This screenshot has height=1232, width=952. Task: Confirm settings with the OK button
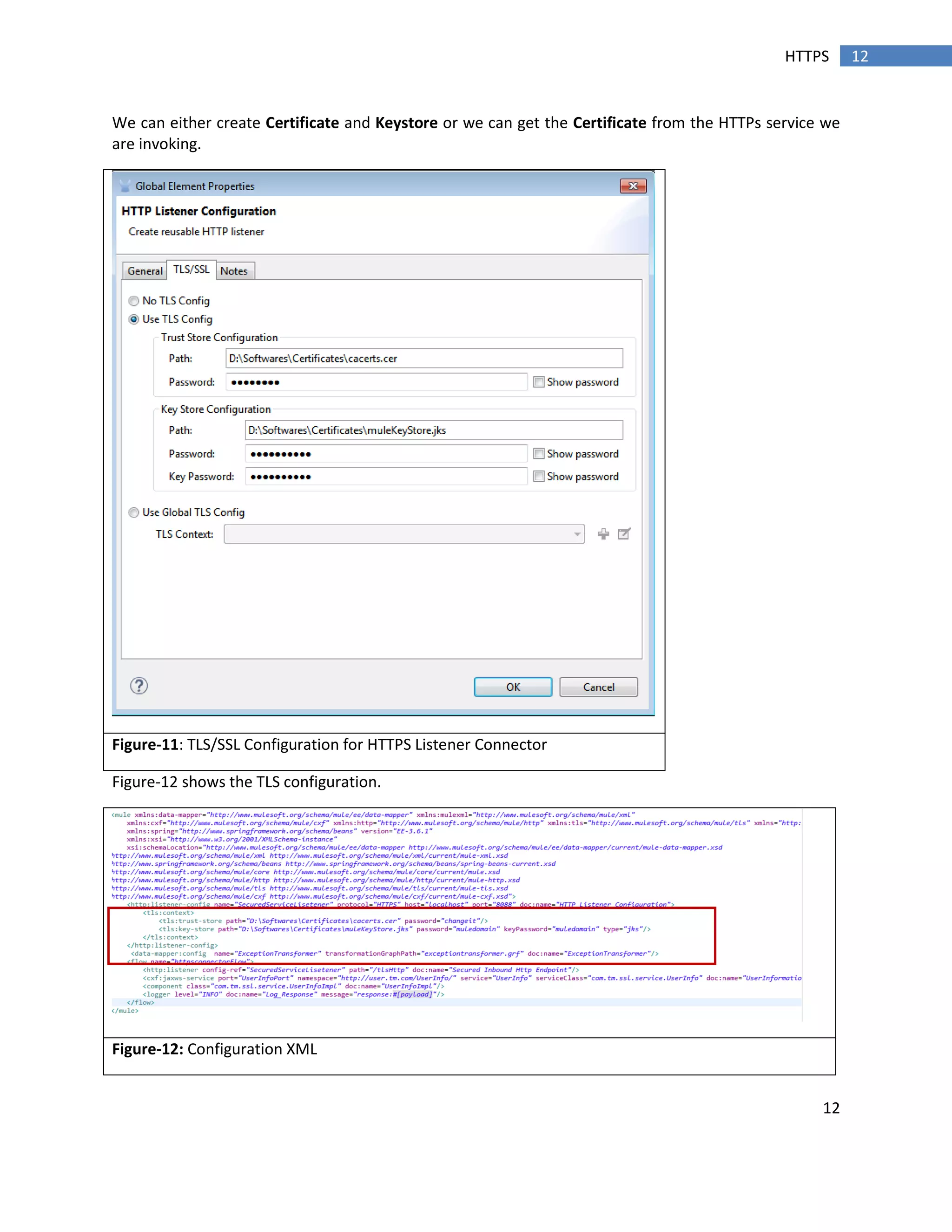click(x=513, y=687)
